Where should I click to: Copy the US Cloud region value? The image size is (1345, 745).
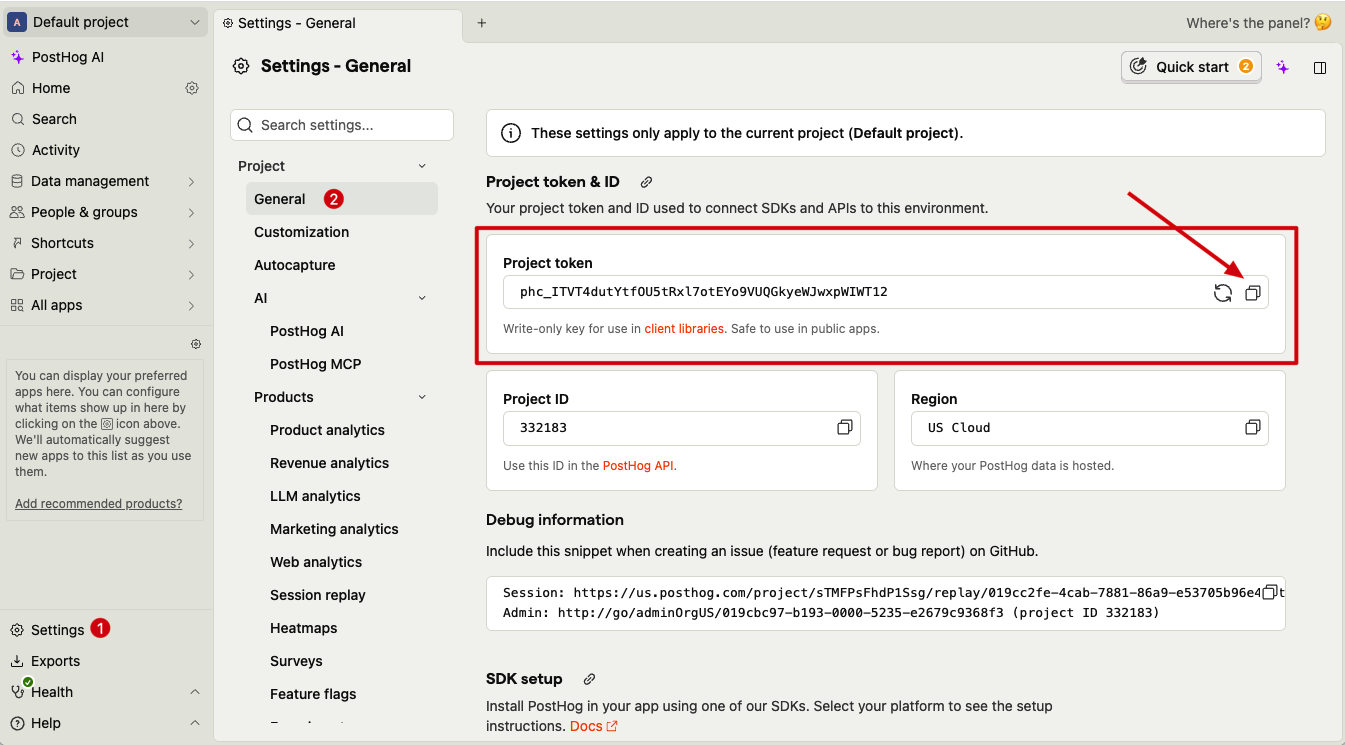tap(1252, 427)
